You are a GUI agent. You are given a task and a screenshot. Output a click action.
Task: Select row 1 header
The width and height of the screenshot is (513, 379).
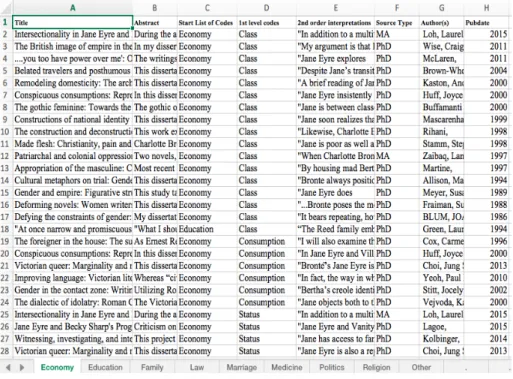pos(5,22)
